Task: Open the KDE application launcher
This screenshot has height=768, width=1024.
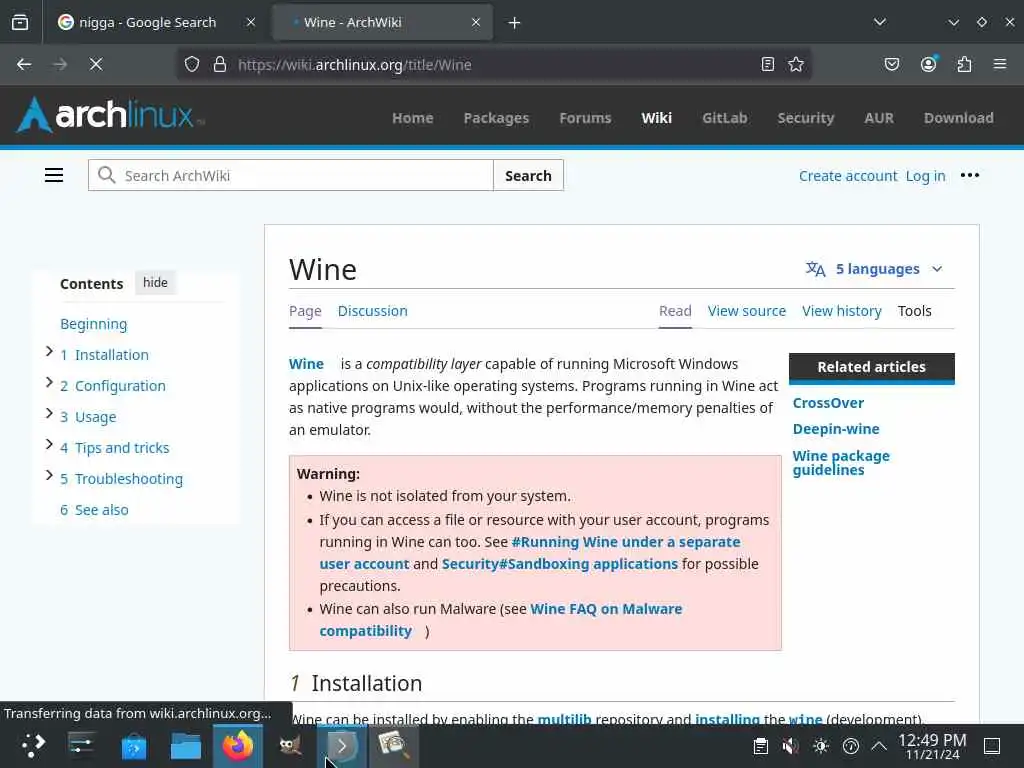Action: pyautogui.click(x=32, y=746)
